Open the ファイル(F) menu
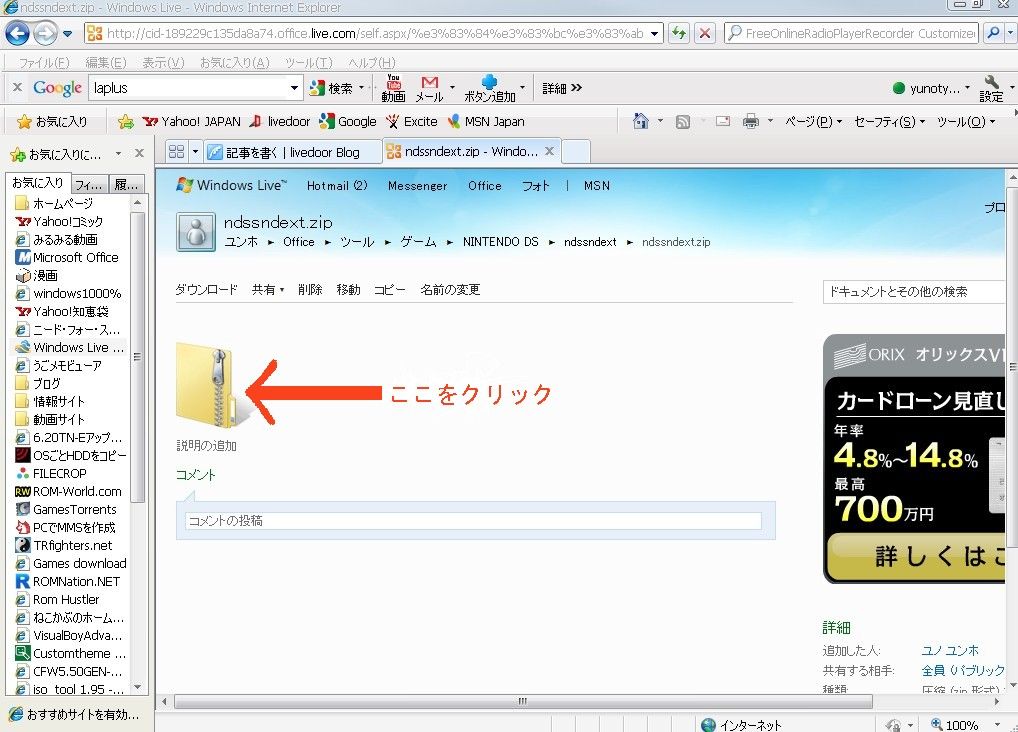This screenshot has height=732, width=1018. point(44,62)
